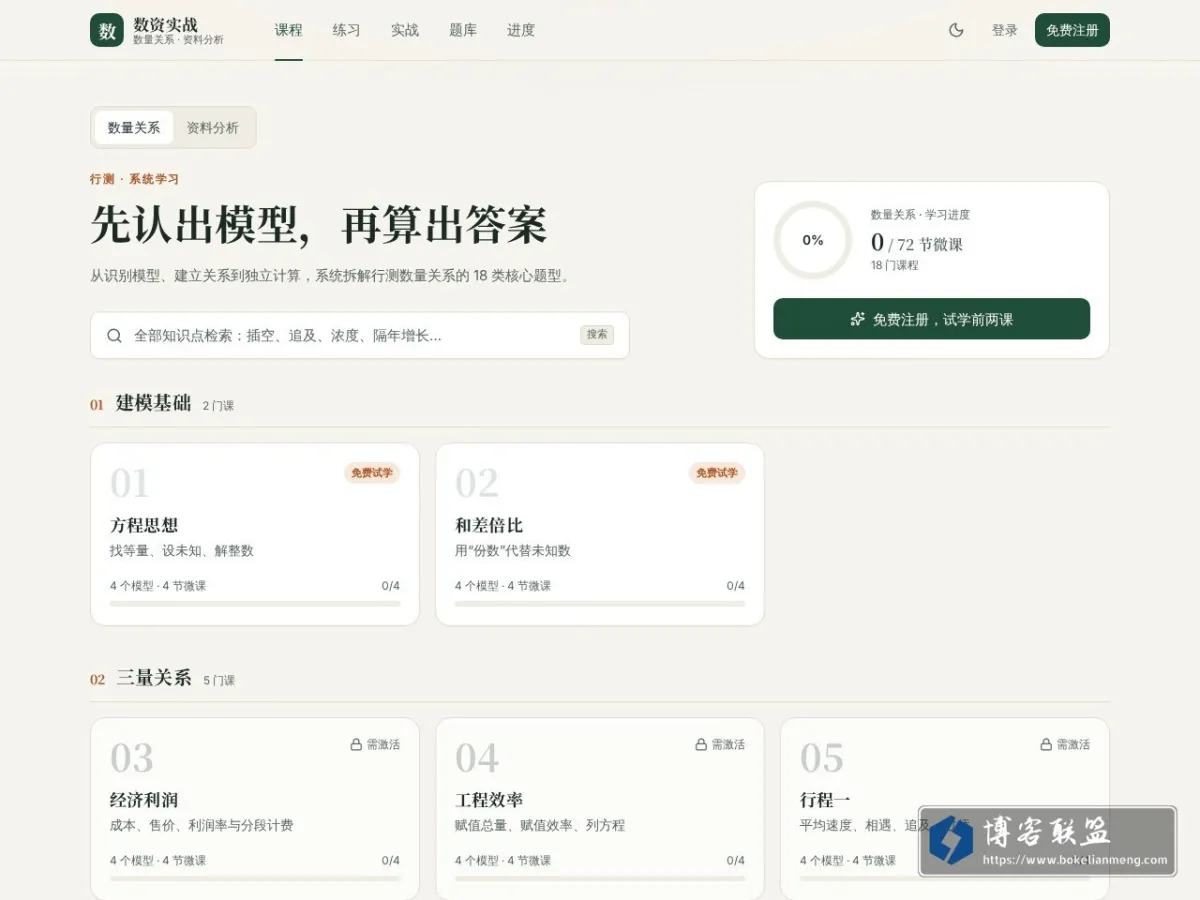
Task: Click 先认出模型，再算出答案 headline
Action: pos(319,225)
